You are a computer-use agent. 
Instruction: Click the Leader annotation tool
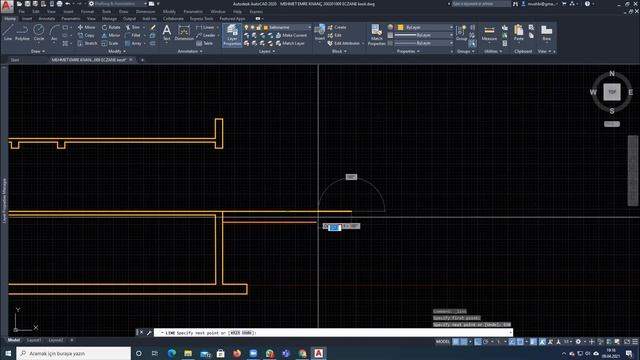tap(206, 36)
